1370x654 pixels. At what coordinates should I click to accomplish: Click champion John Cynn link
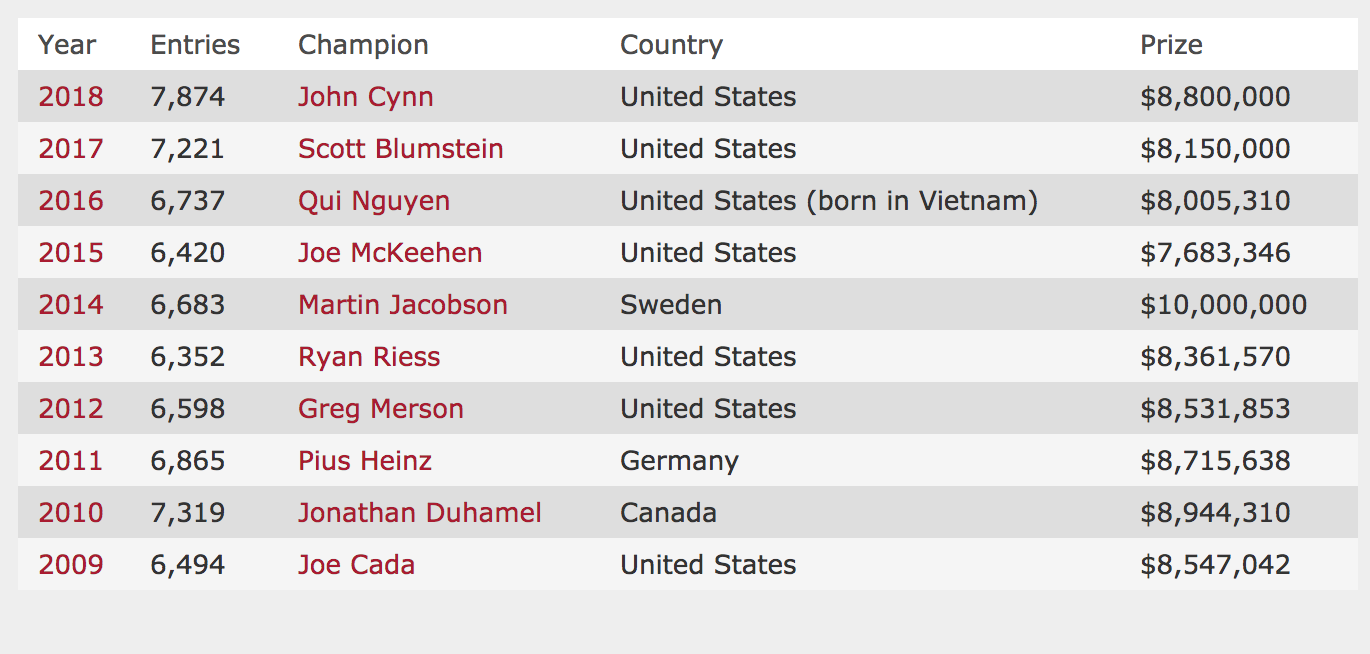click(x=366, y=97)
